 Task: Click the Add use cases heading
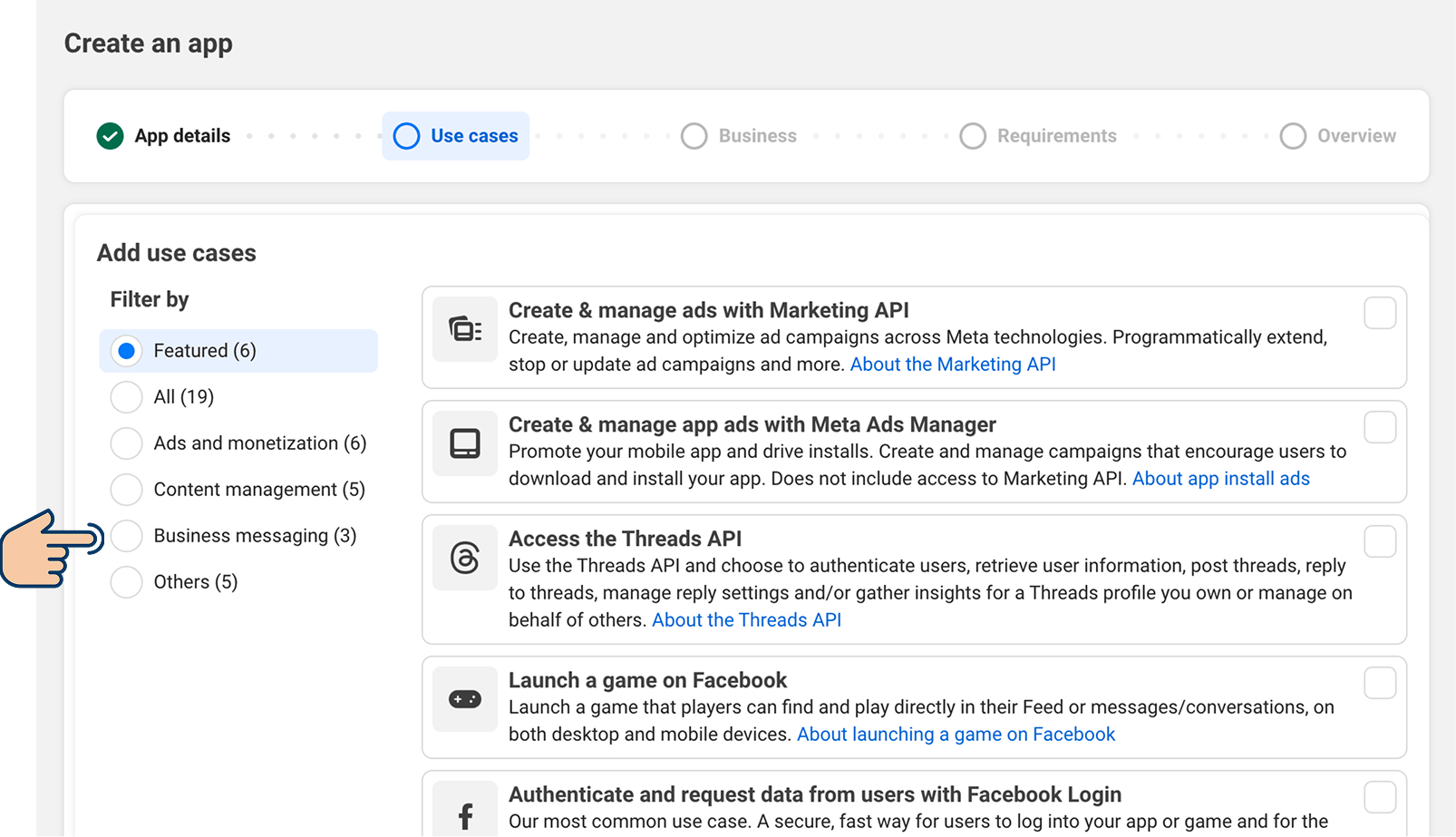coord(177,253)
